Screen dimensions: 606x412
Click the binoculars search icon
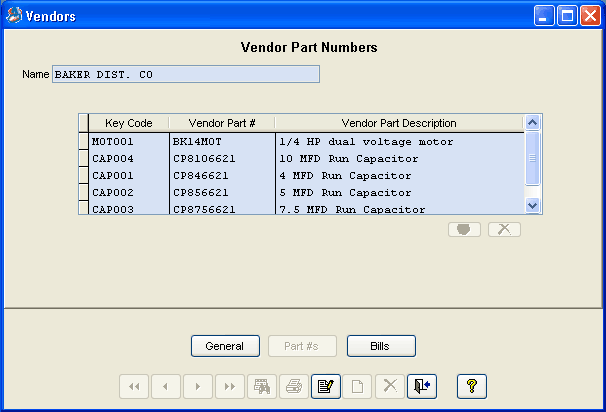[262, 386]
